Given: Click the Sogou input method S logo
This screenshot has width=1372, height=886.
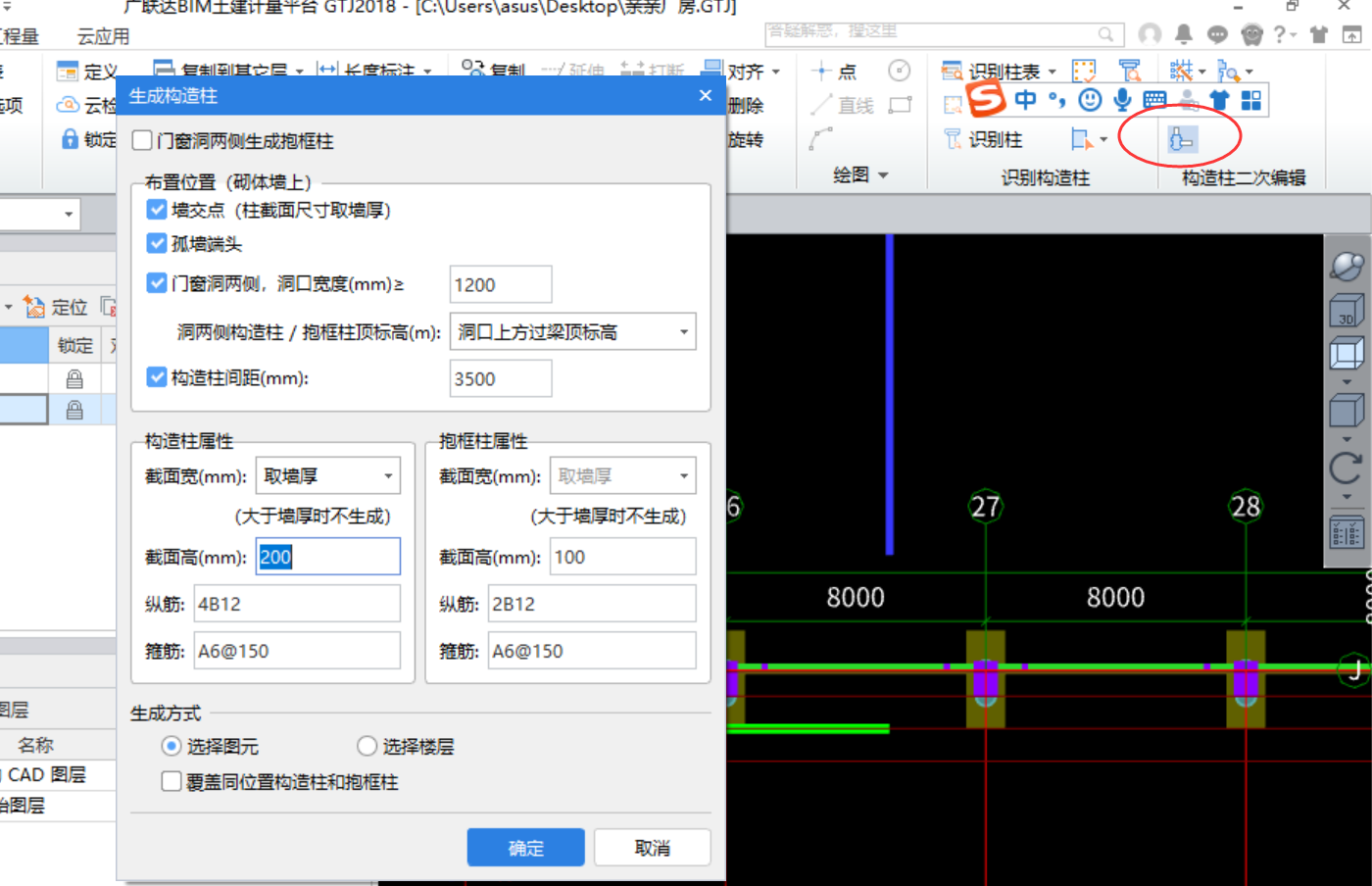Looking at the screenshot, I should (x=986, y=99).
